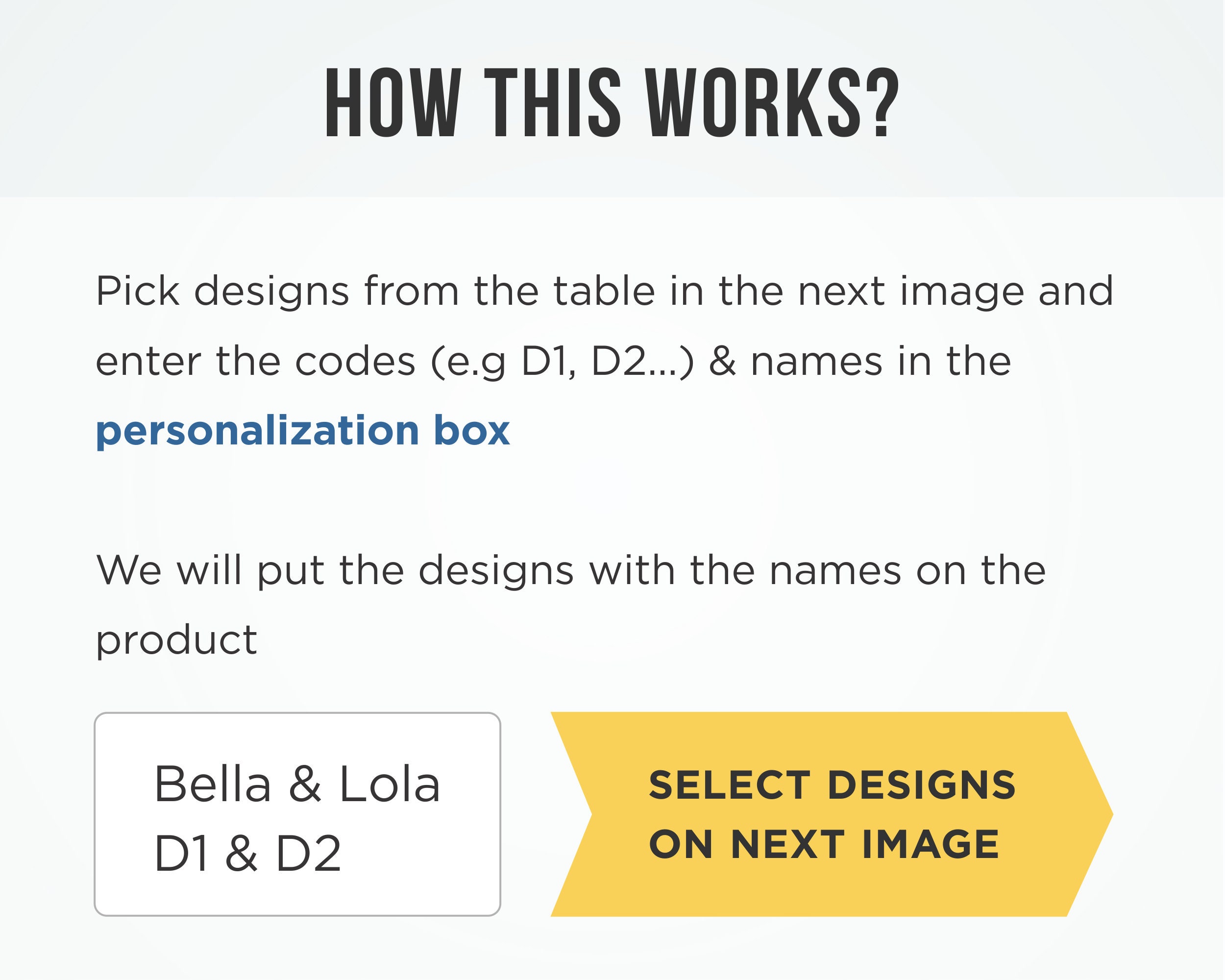Select the D1 & D2 codes line
The height and width of the screenshot is (980, 1225).
point(248,853)
